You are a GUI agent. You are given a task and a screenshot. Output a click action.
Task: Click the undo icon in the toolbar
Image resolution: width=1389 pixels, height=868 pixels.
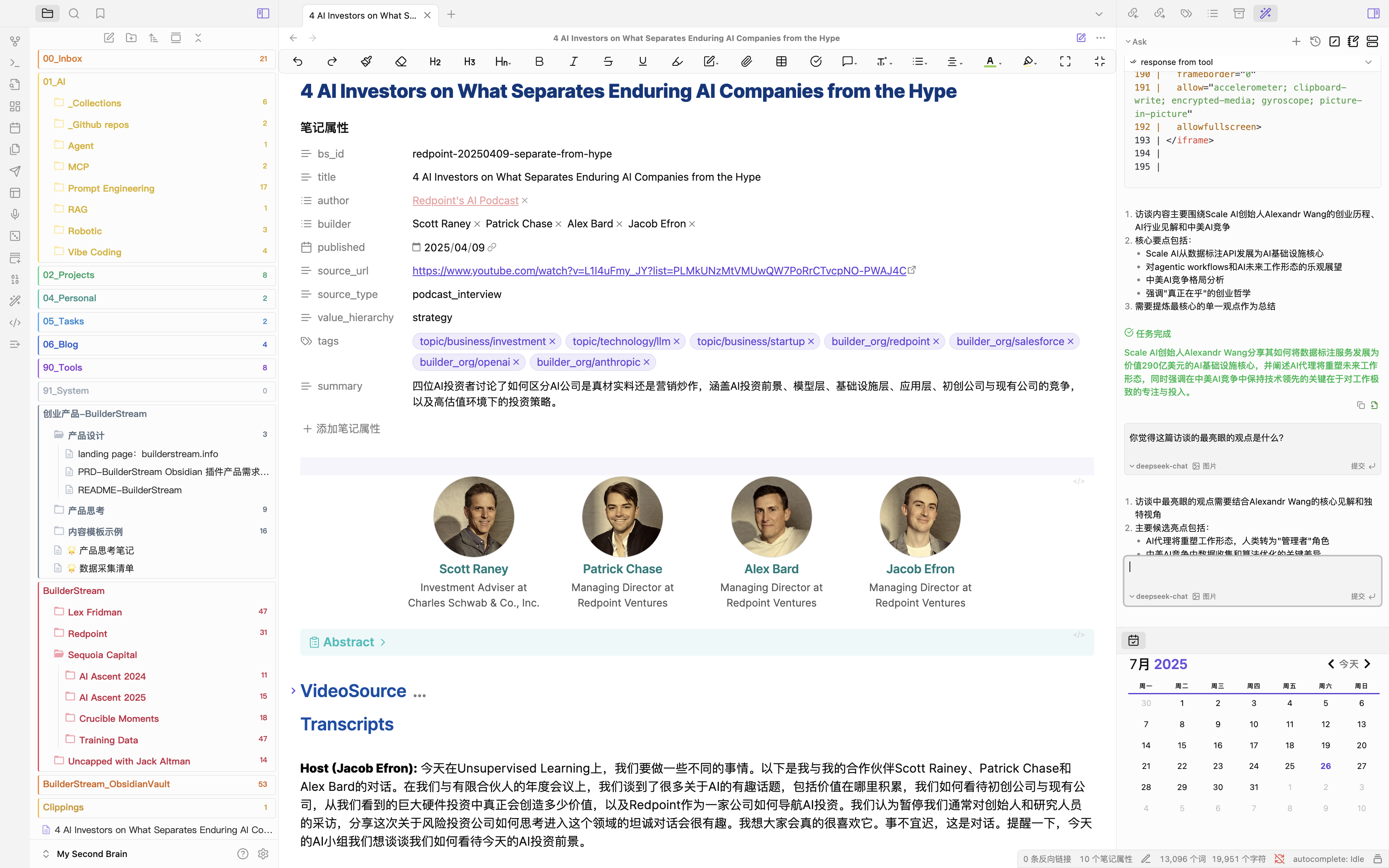pyautogui.click(x=297, y=61)
